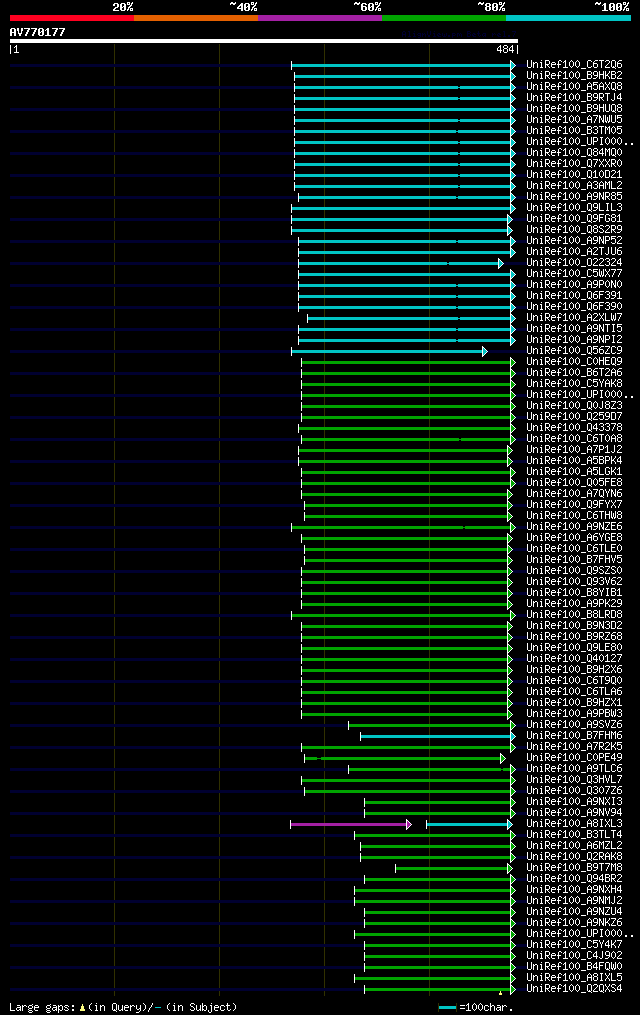Image resolution: width=640 pixels, height=1015 pixels.
Task: Click the purple alignment segment of UniRef100_A8IXL3
Action: 351,825
